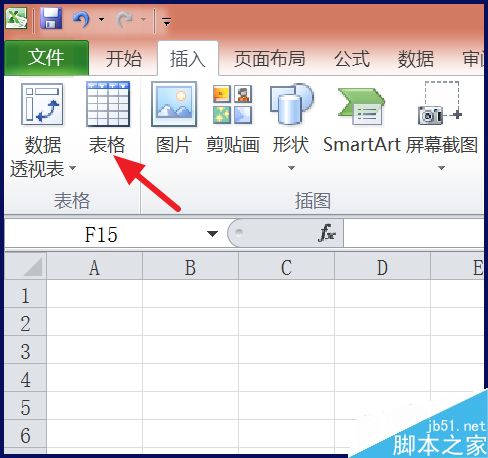Insert a 图片 picture

click(174, 118)
